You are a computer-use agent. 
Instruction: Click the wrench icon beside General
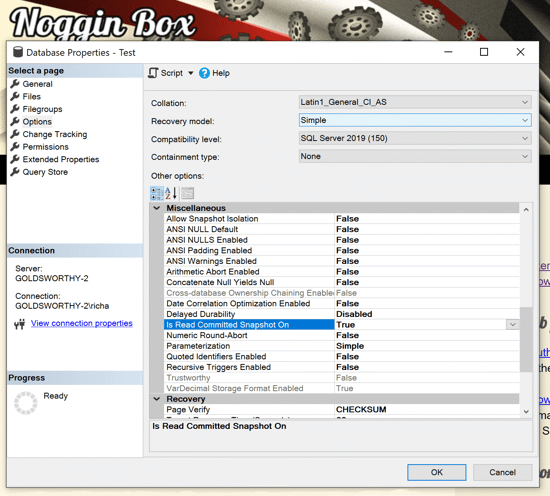pos(15,84)
